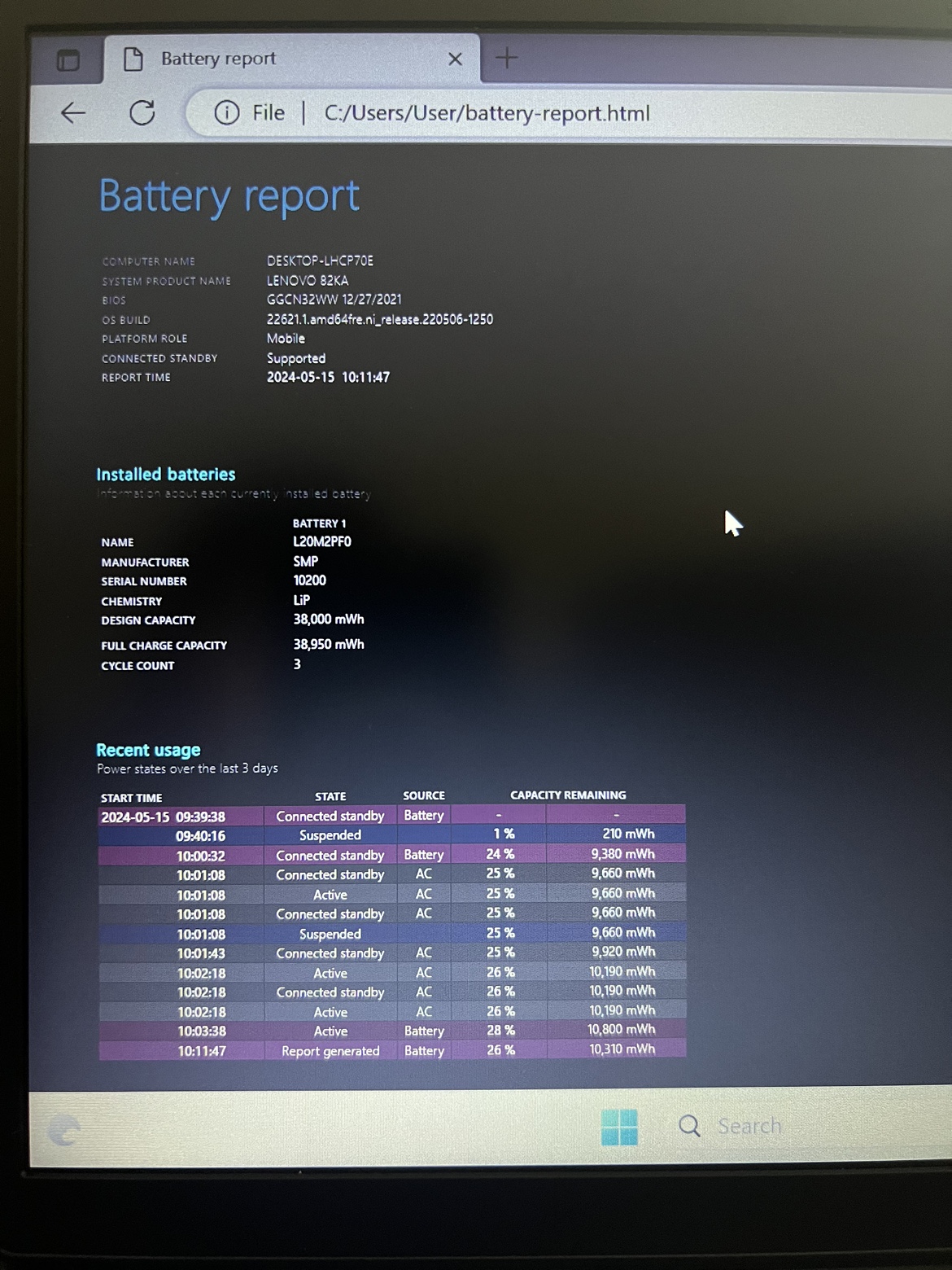Select report time 2024-05-15 10:11:47
Screen dimensions: 952x1270
point(328,377)
